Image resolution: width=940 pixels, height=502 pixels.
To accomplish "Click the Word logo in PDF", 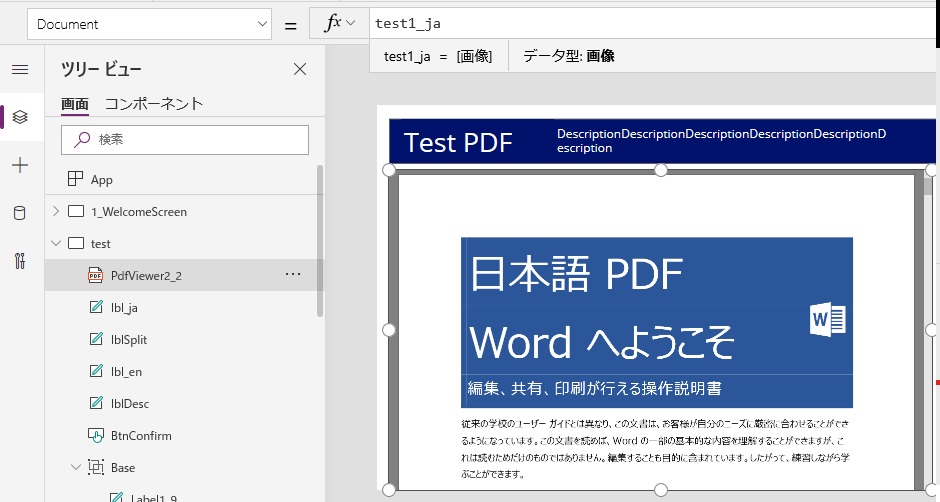I will pos(828,319).
